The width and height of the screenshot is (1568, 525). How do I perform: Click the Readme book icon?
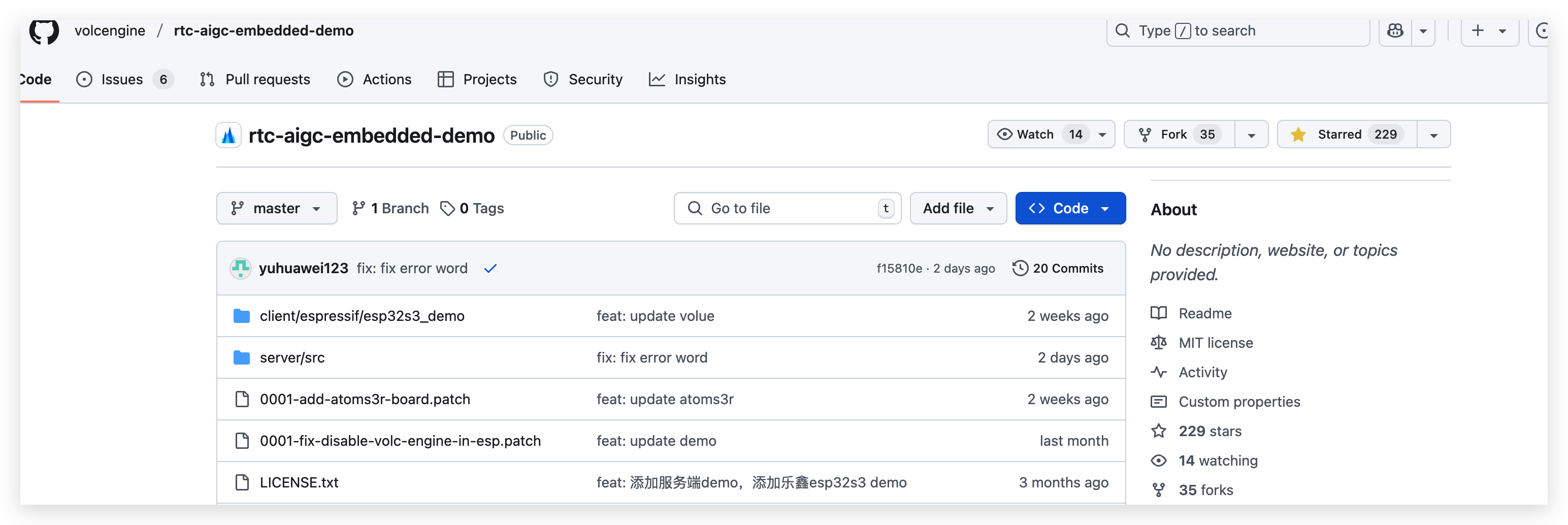(x=1158, y=313)
